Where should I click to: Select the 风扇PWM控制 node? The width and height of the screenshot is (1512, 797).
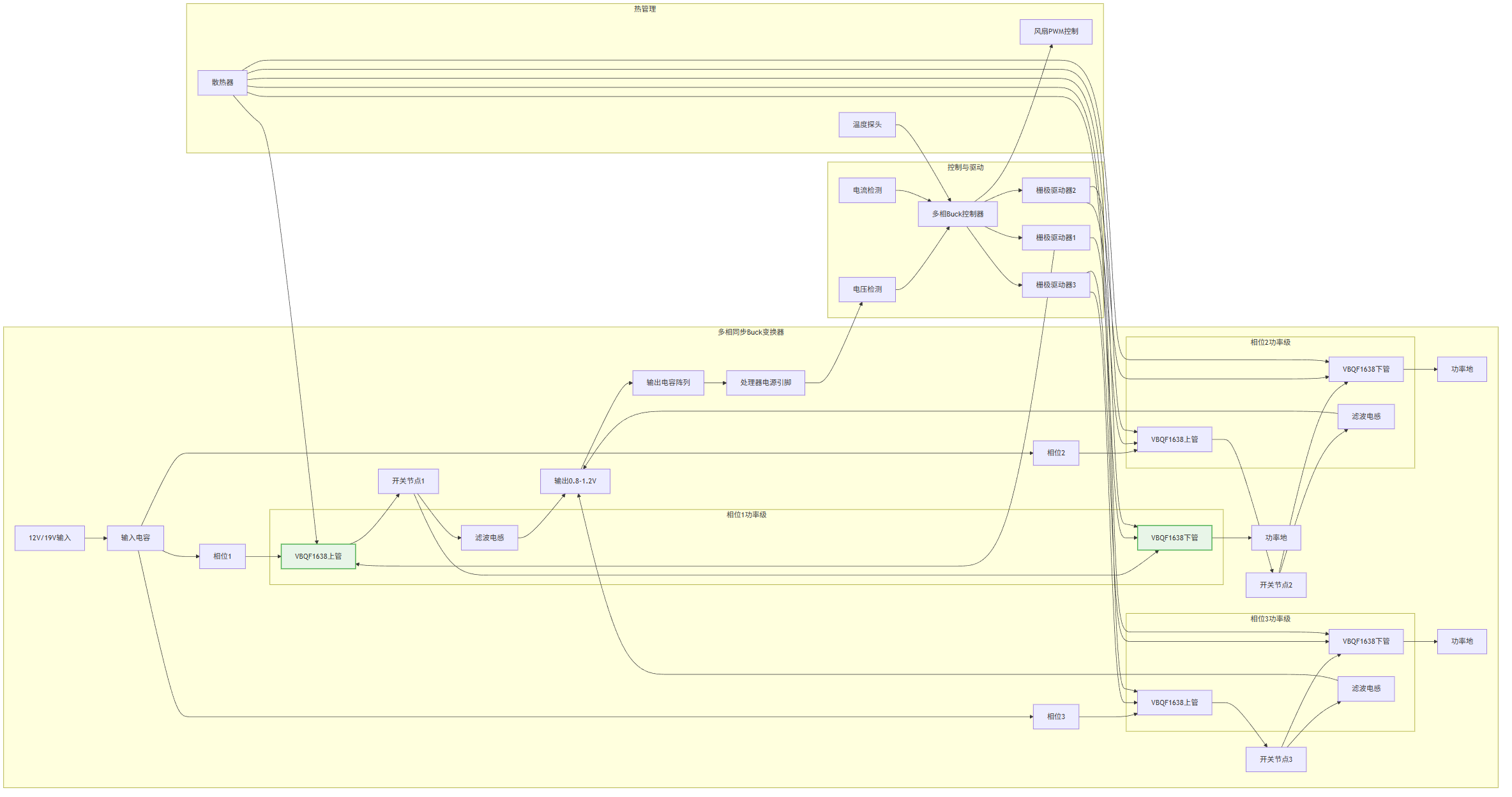[x=1055, y=31]
